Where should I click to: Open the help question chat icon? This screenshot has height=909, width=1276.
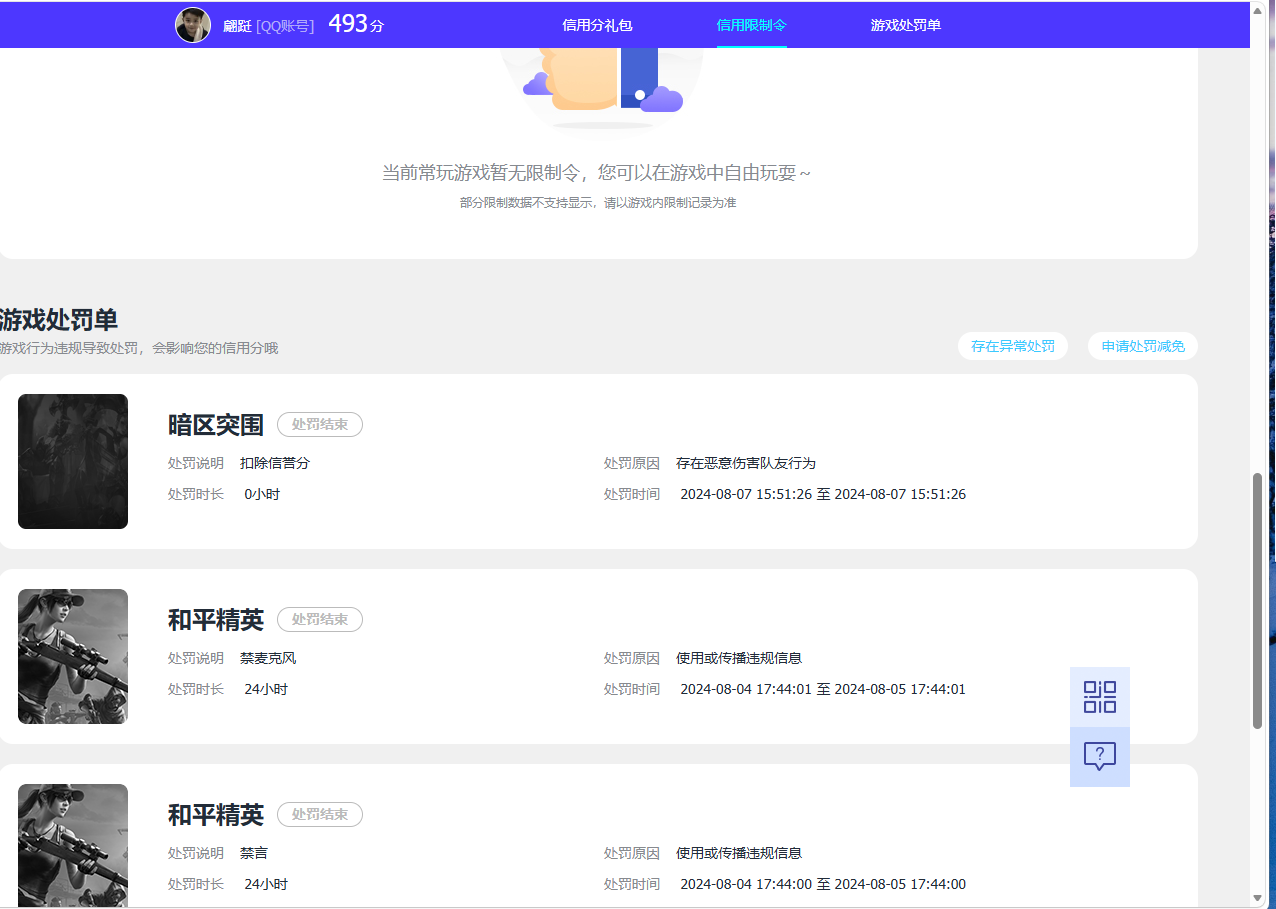click(1100, 757)
